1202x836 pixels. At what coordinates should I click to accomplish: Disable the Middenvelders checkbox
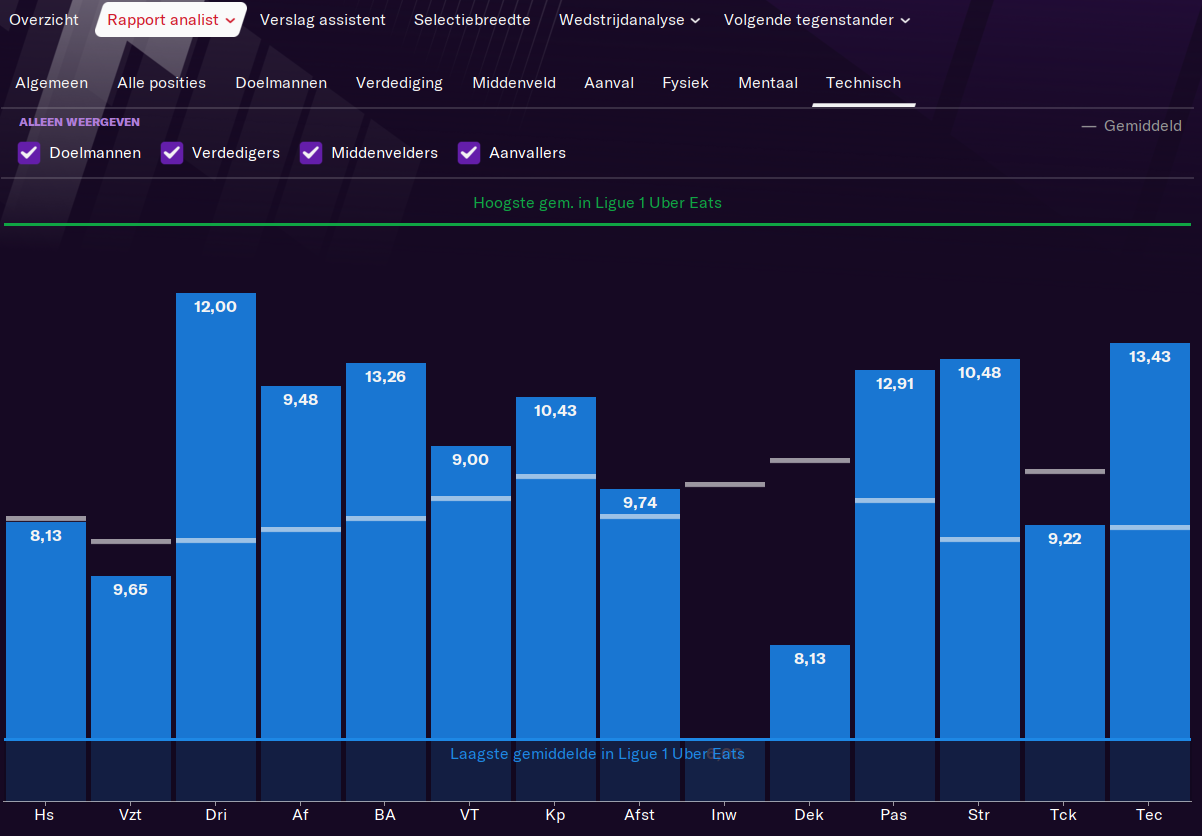click(x=311, y=153)
